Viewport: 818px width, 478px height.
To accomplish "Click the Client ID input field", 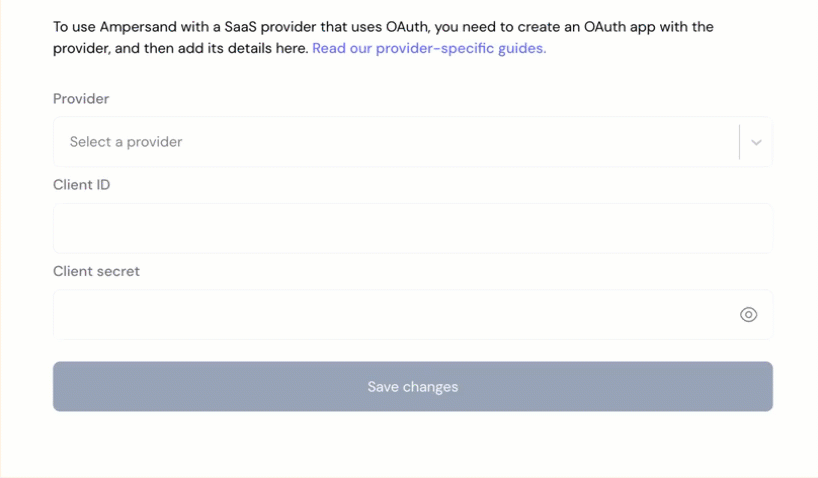I will [x=413, y=229].
